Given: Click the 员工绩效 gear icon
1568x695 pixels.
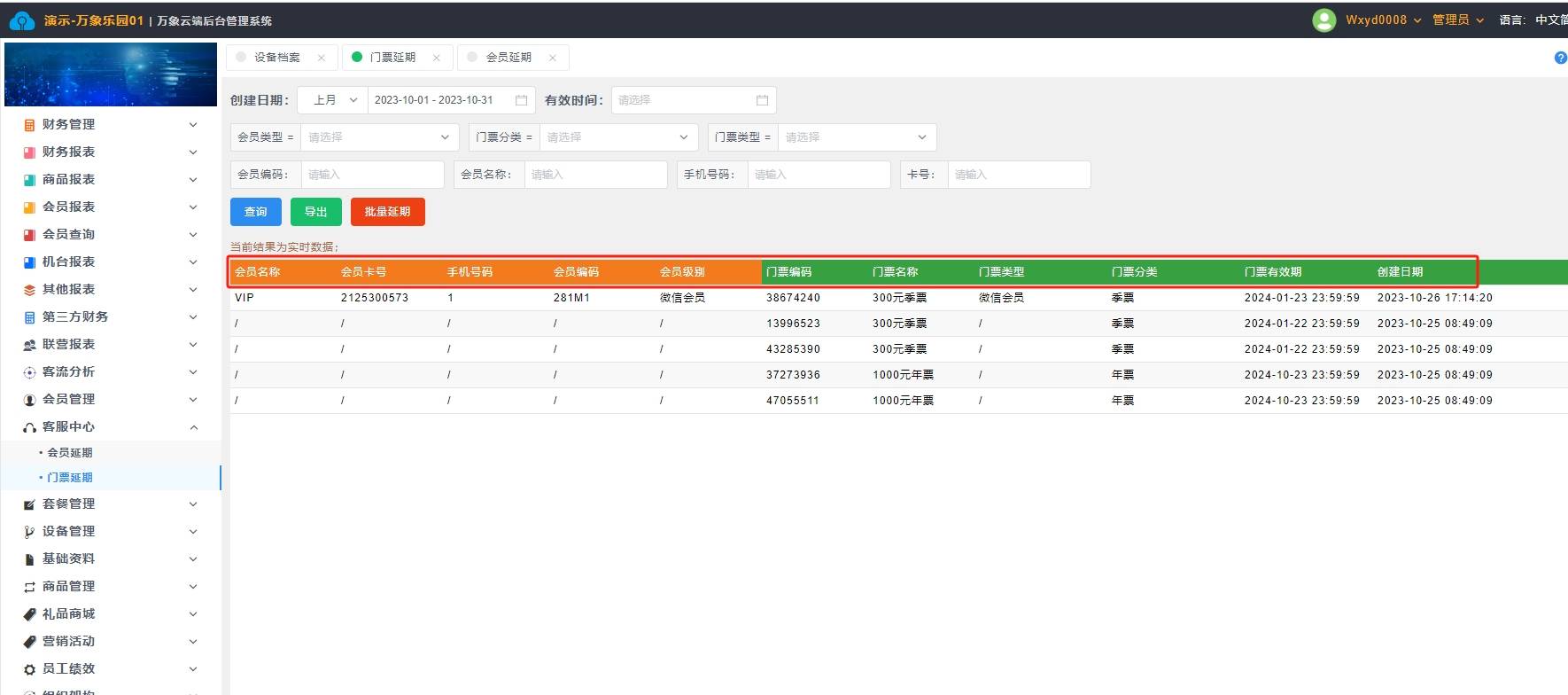Looking at the screenshot, I should 29,669.
